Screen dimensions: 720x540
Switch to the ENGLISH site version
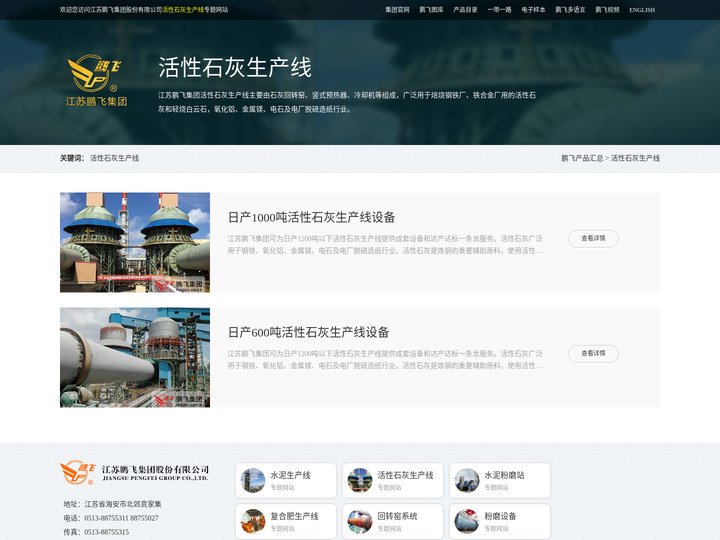[x=642, y=10]
